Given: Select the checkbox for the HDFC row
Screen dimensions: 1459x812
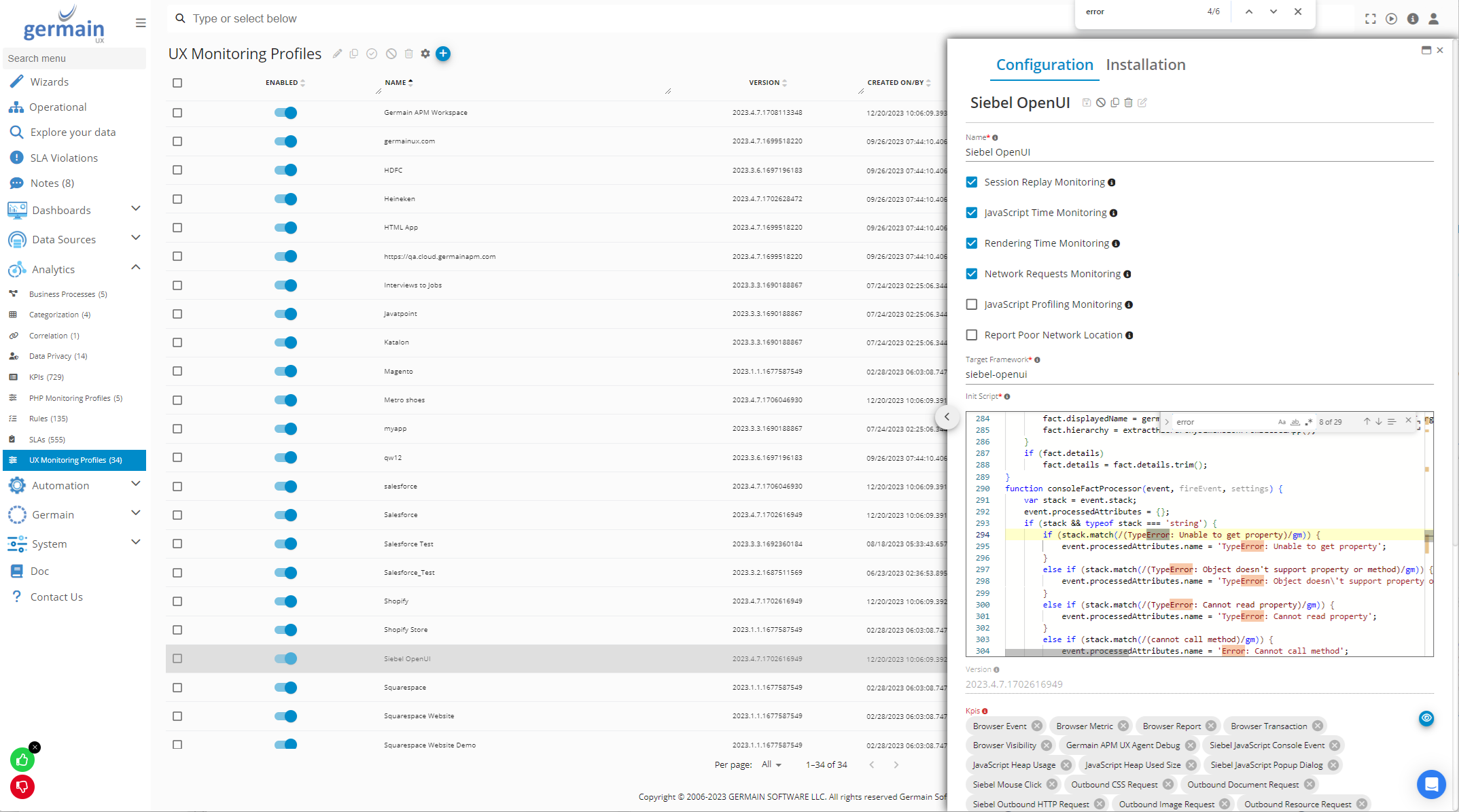Looking at the screenshot, I should coord(177,170).
